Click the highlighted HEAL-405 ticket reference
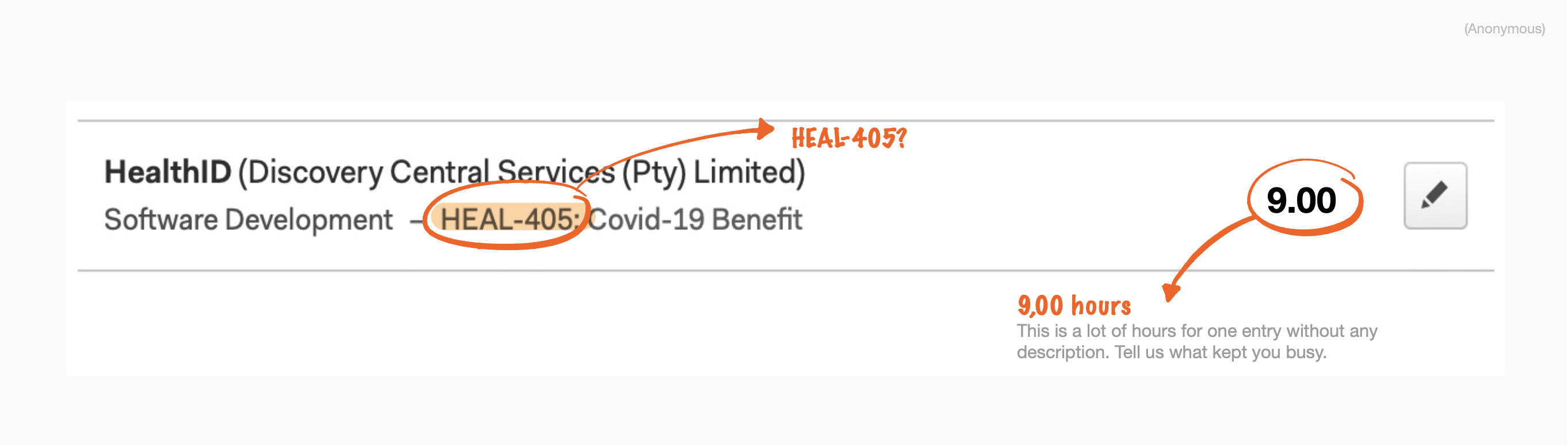 [510, 219]
